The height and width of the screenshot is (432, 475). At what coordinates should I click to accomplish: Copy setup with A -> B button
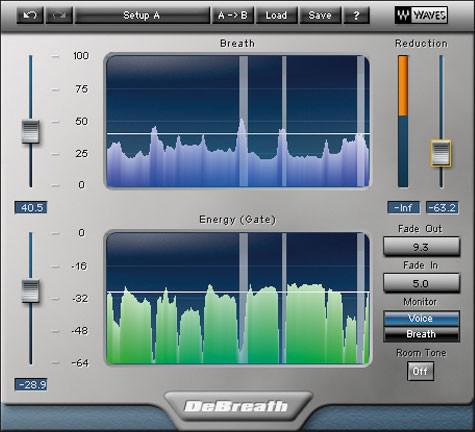233,15
